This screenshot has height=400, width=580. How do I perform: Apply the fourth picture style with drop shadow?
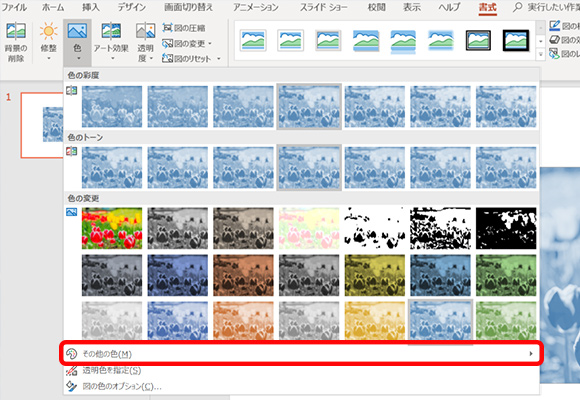click(x=365, y=40)
